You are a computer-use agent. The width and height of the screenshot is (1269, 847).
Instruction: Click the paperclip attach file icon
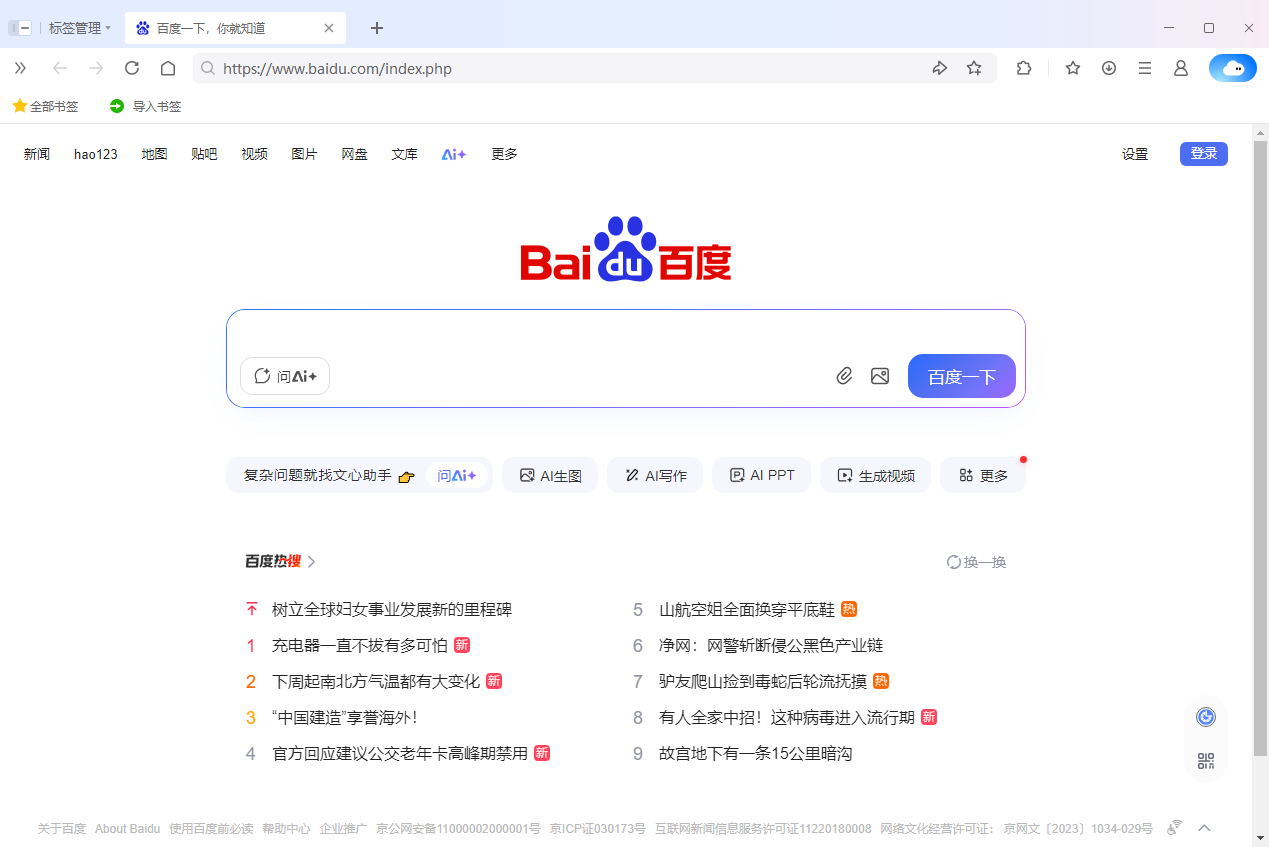tap(844, 376)
